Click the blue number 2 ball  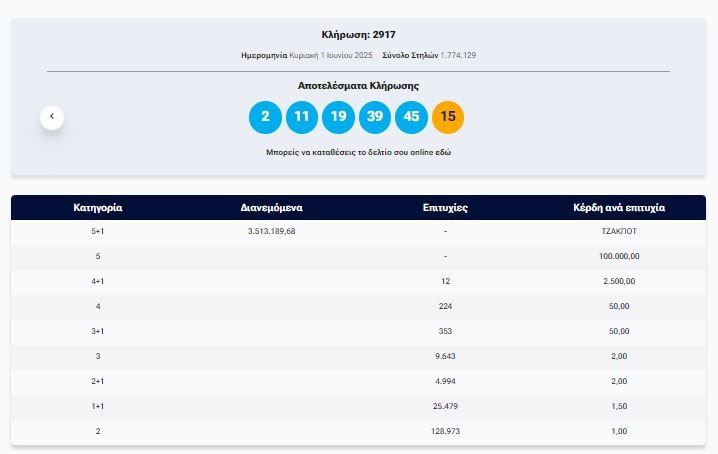pyautogui.click(x=265, y=117)
